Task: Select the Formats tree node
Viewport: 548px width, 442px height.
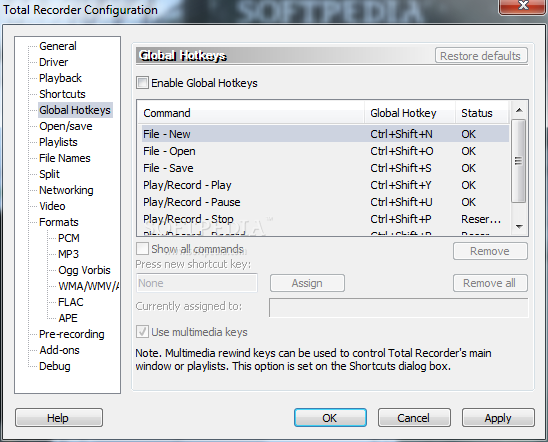Action: [x=59, y=222]
